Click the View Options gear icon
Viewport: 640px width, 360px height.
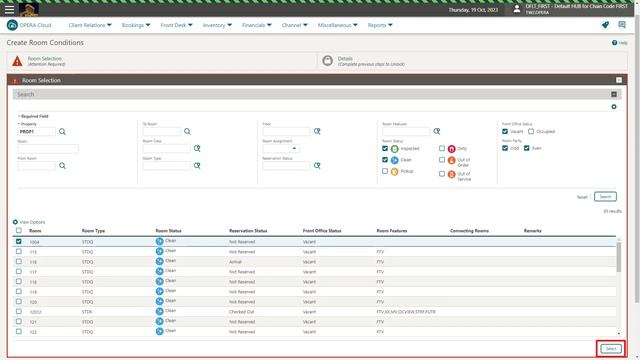click(15, 222)
